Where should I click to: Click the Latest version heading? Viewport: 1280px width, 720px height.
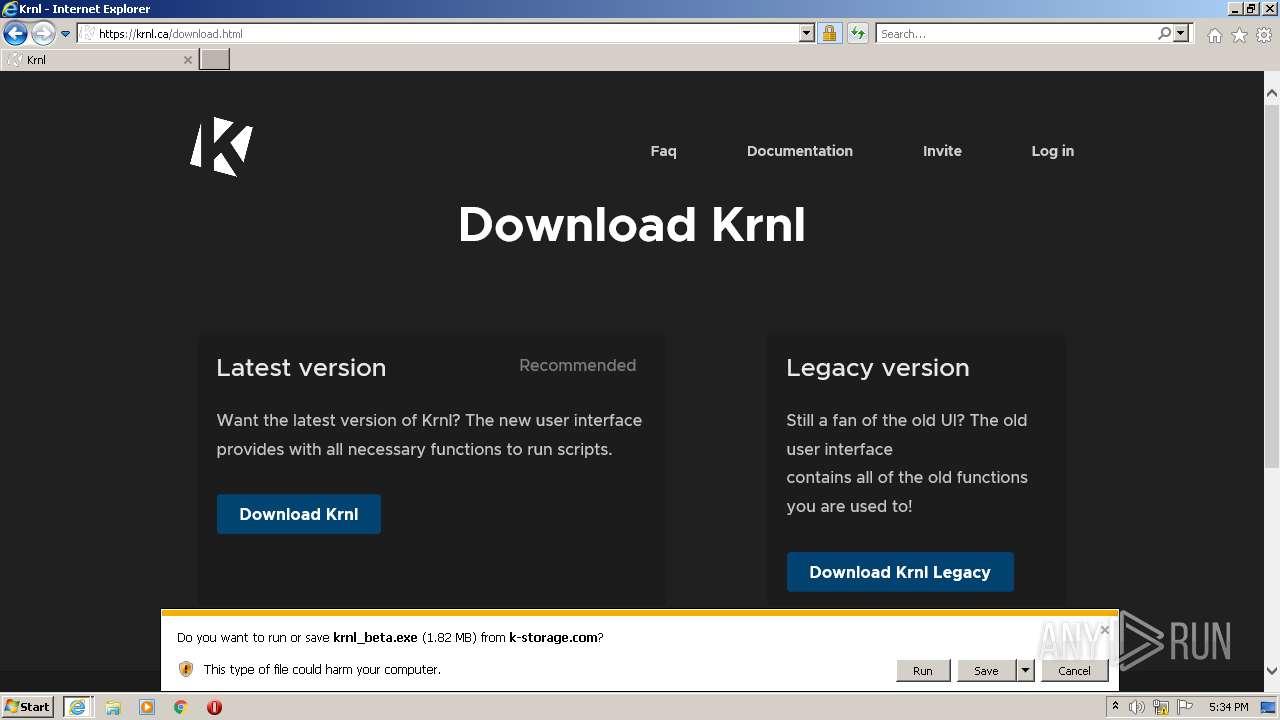(x=301, y=368)
